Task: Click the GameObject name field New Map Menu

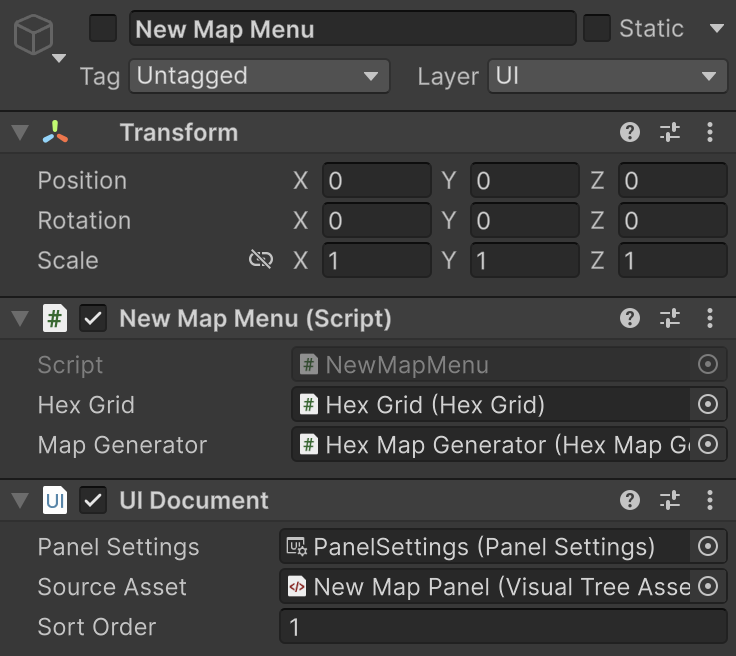Action: (x=352, y=29)
